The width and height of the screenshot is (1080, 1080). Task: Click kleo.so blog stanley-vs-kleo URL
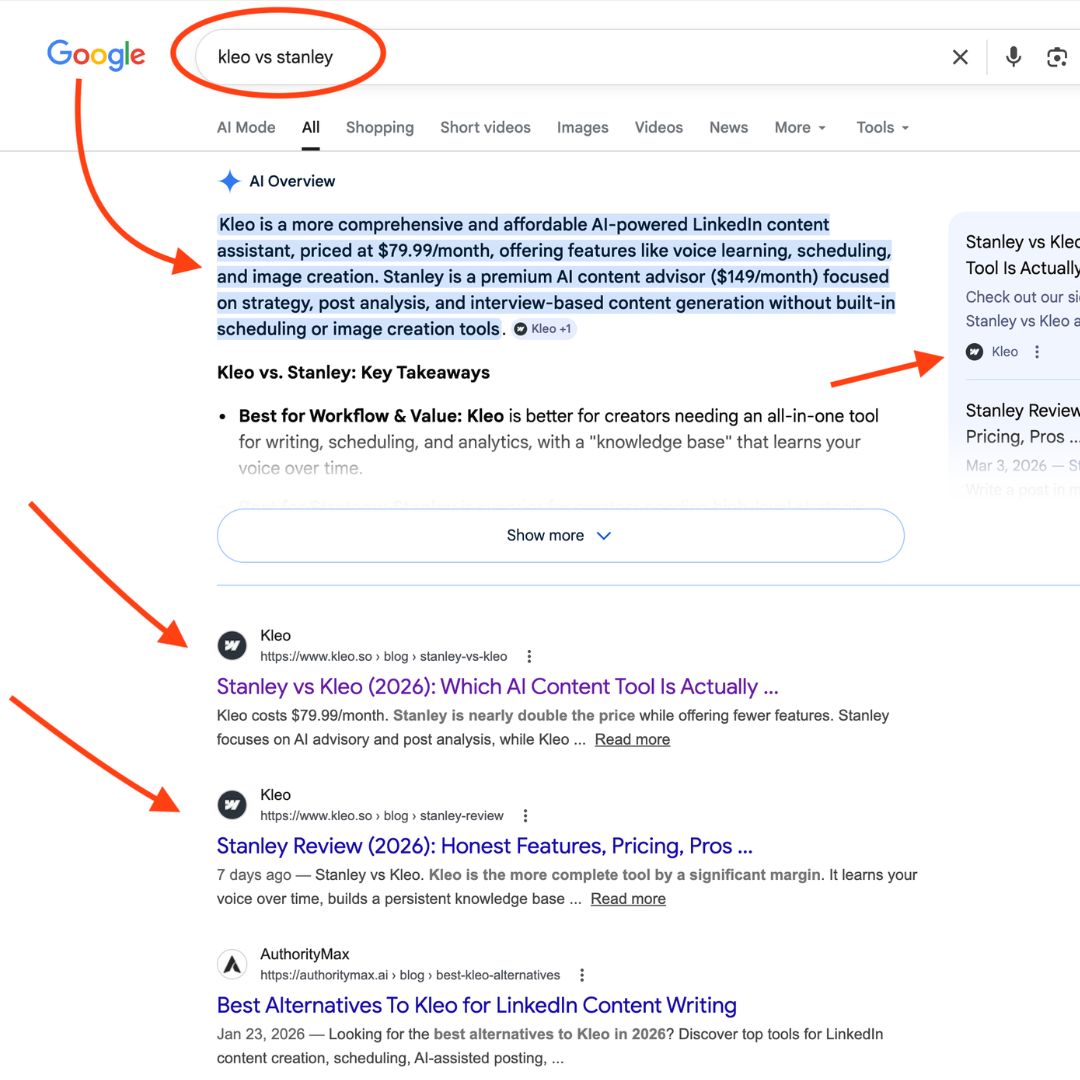(384, 656)
